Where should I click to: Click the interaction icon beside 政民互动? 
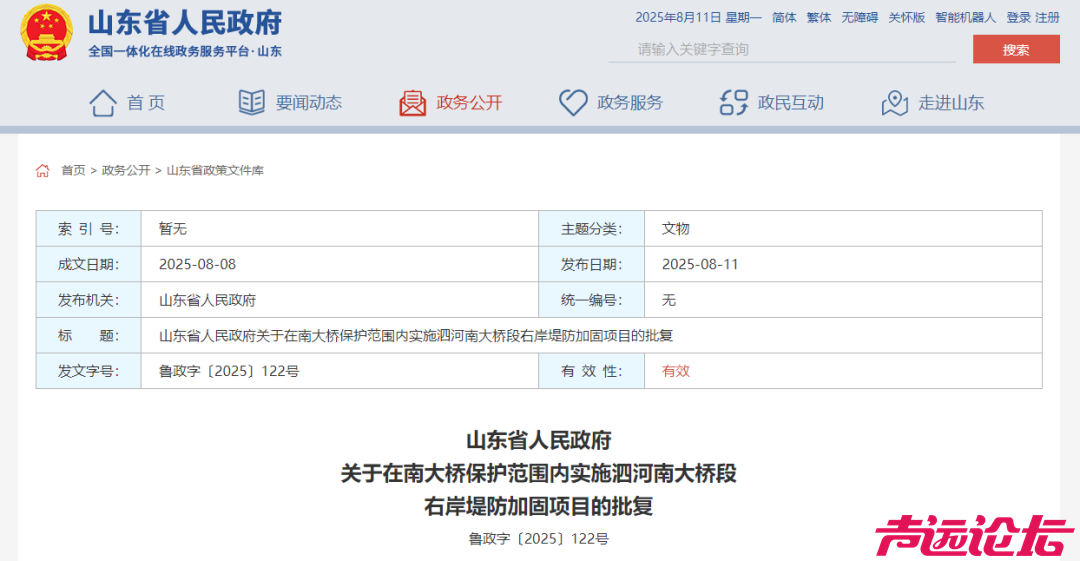click(734, 103)
